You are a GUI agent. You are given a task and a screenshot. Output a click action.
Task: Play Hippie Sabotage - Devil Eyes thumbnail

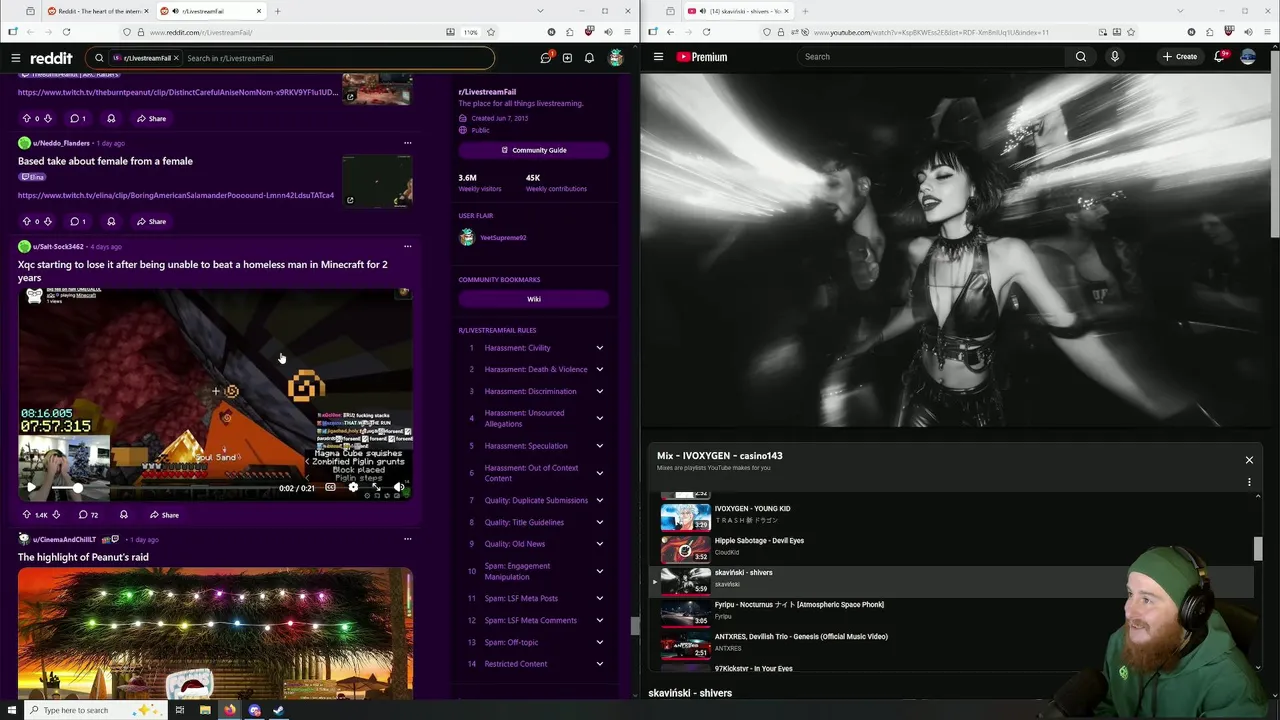pyautogui.click(x=686, y=548)
